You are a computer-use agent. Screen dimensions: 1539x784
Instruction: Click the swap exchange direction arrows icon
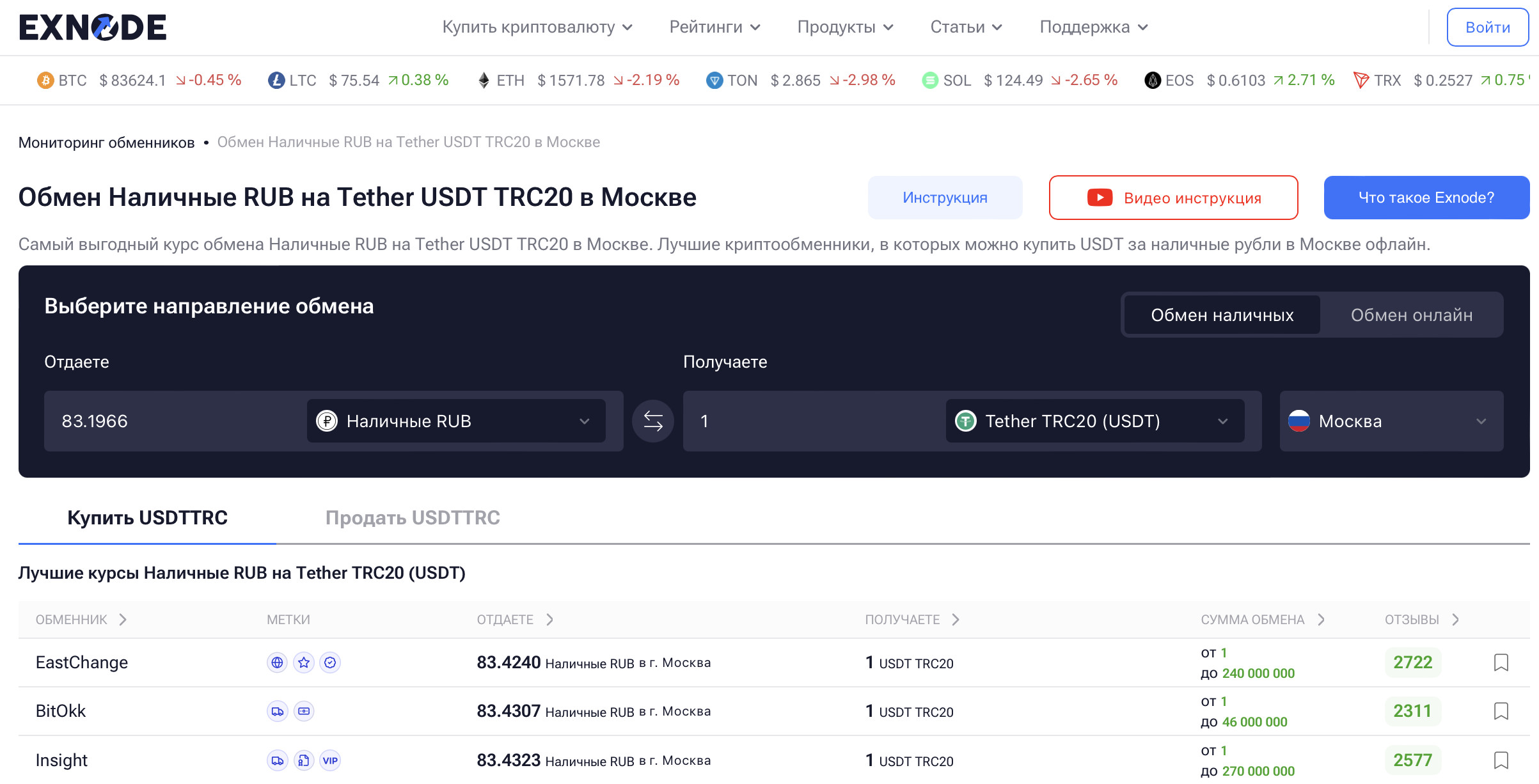pos(652,421)
